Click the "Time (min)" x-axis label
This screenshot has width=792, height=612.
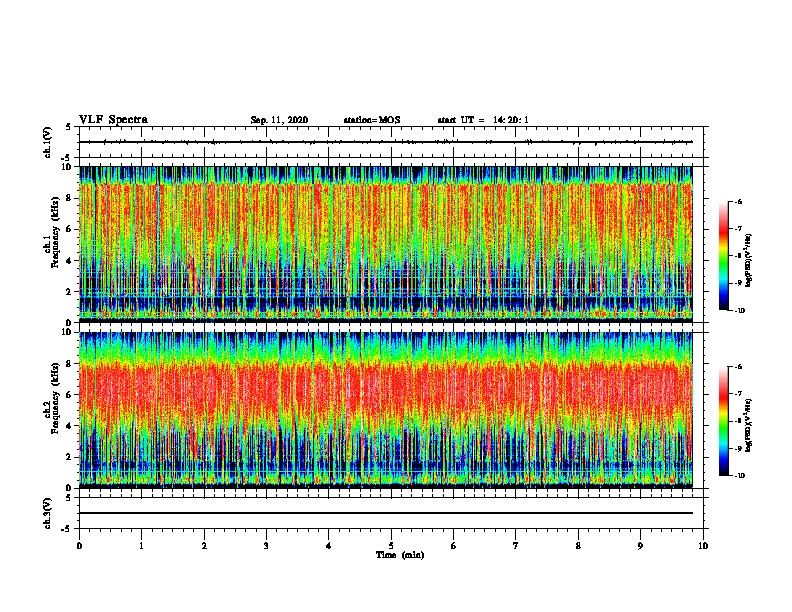(400, 555)
